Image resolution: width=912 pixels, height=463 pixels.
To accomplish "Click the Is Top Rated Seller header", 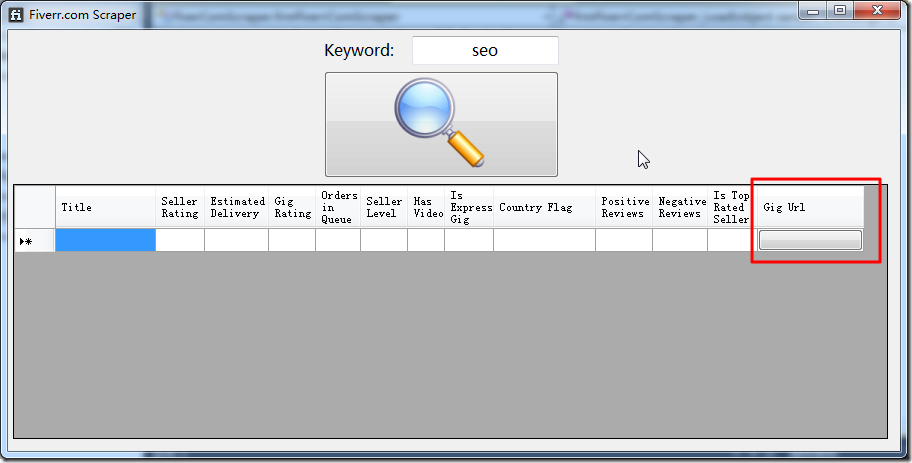I will click(732, 207).
